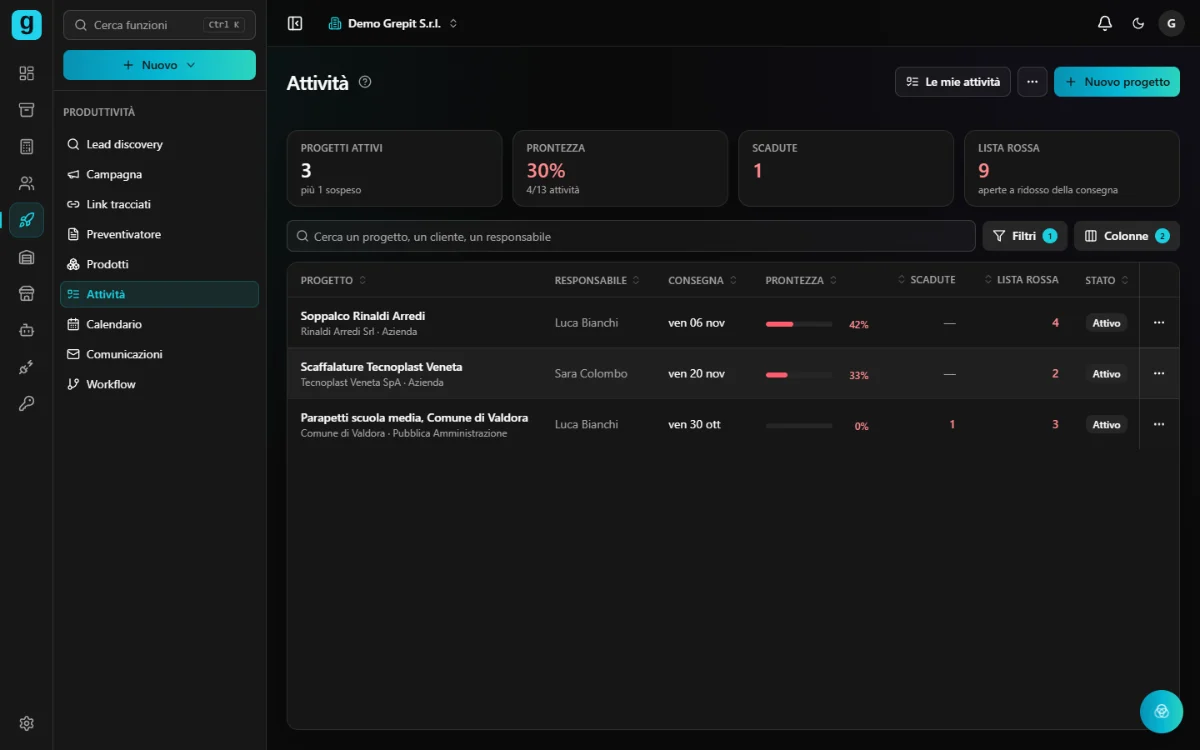The width and height of the screenshot is (1200, 750).
Task: Open the Grepit logo home icon
Action: tap(26, 24)
